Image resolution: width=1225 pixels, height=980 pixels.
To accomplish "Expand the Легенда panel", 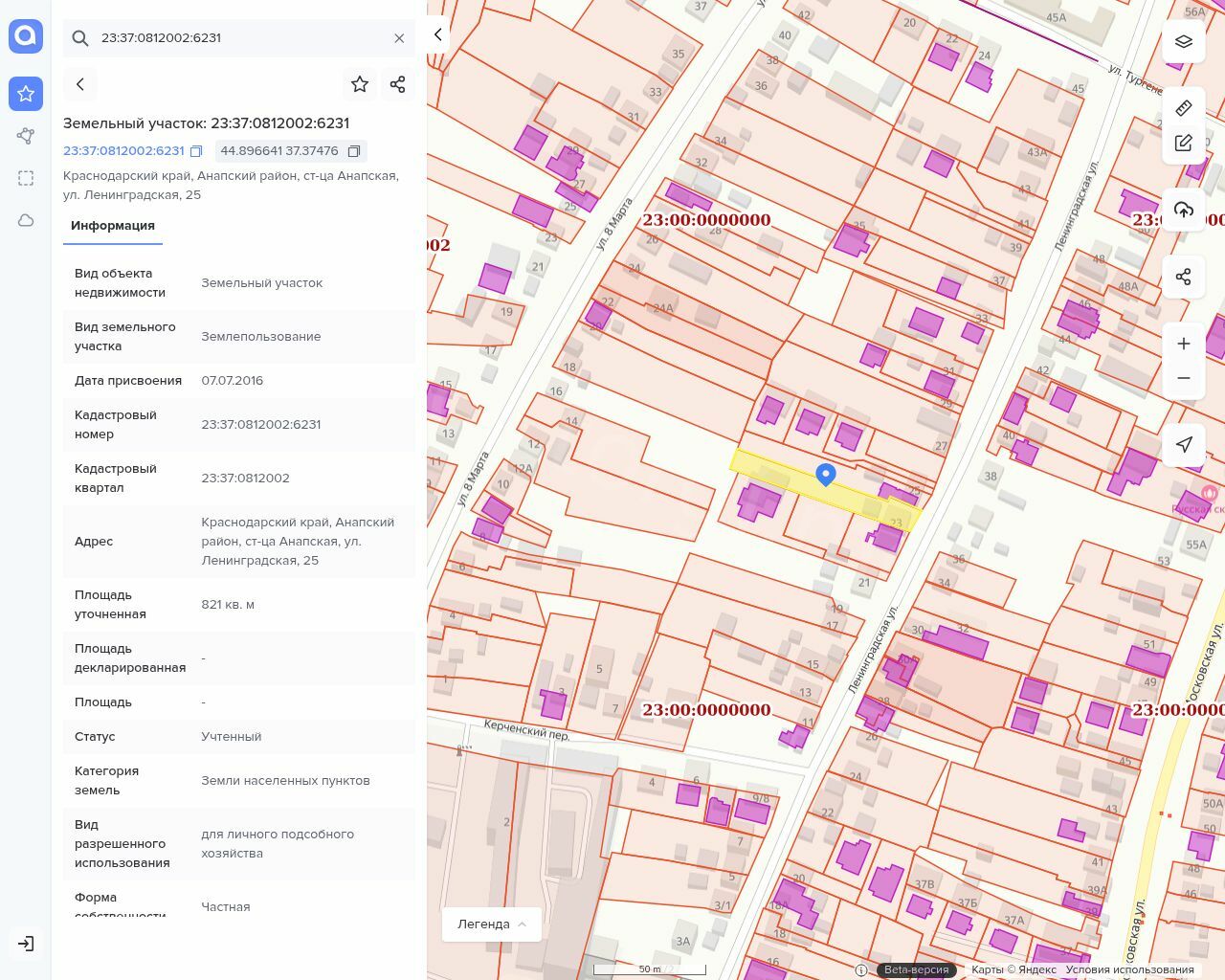I will (492, 924).
